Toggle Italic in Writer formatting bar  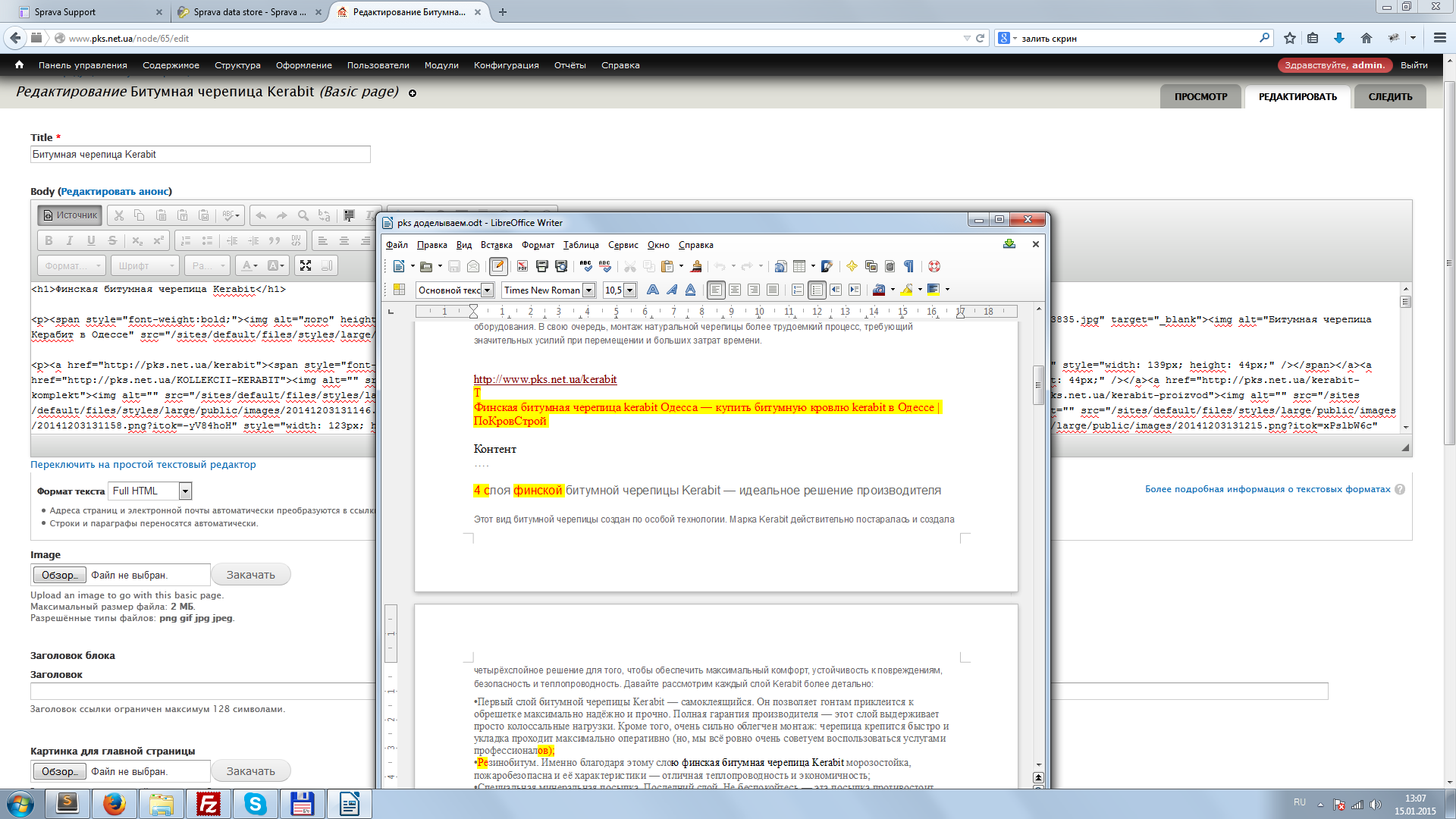[x=672, y=290]
